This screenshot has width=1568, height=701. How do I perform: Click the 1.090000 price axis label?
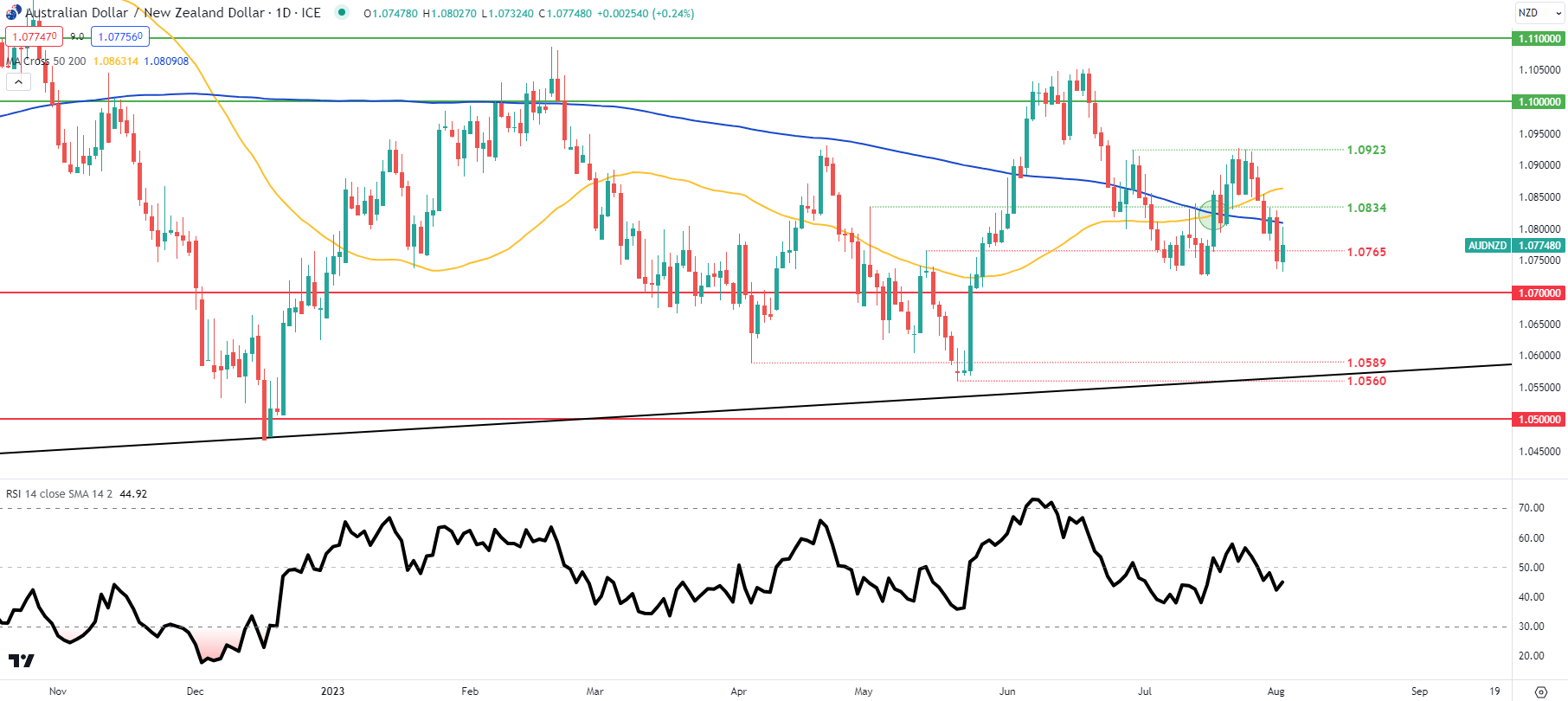pos(1539,164)
